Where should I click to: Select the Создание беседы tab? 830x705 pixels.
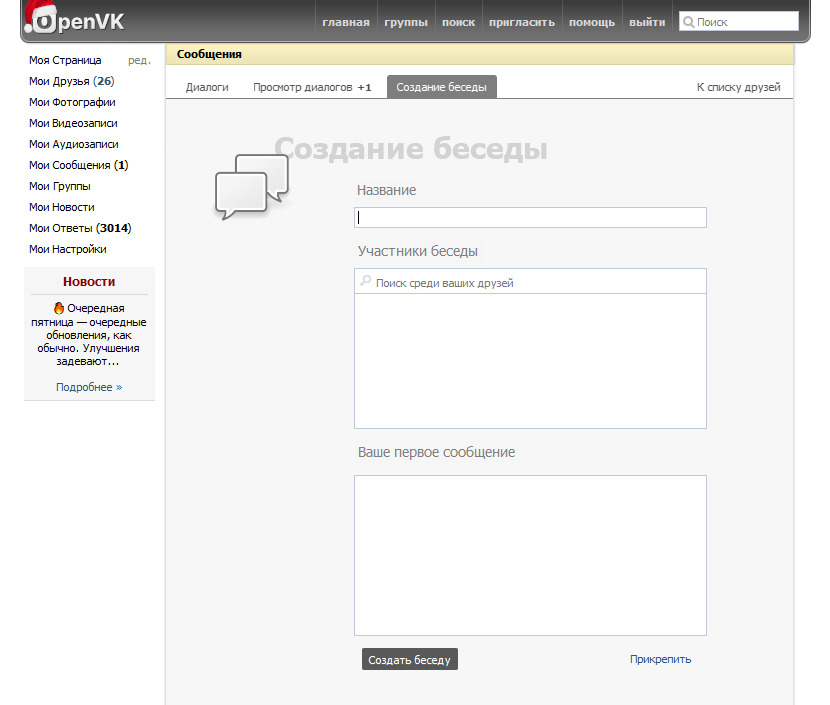441,87
